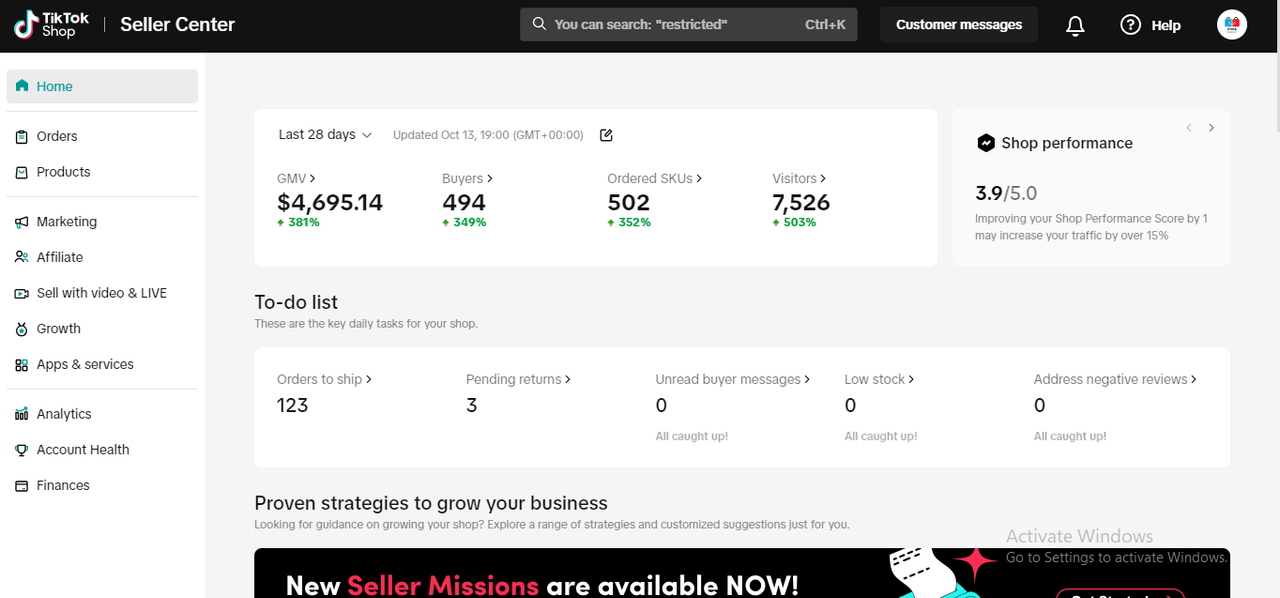The image size is (1280, 598).
Task: Go to next card with right arrow
Action: pyautogui.click(x=1211, y=128)
